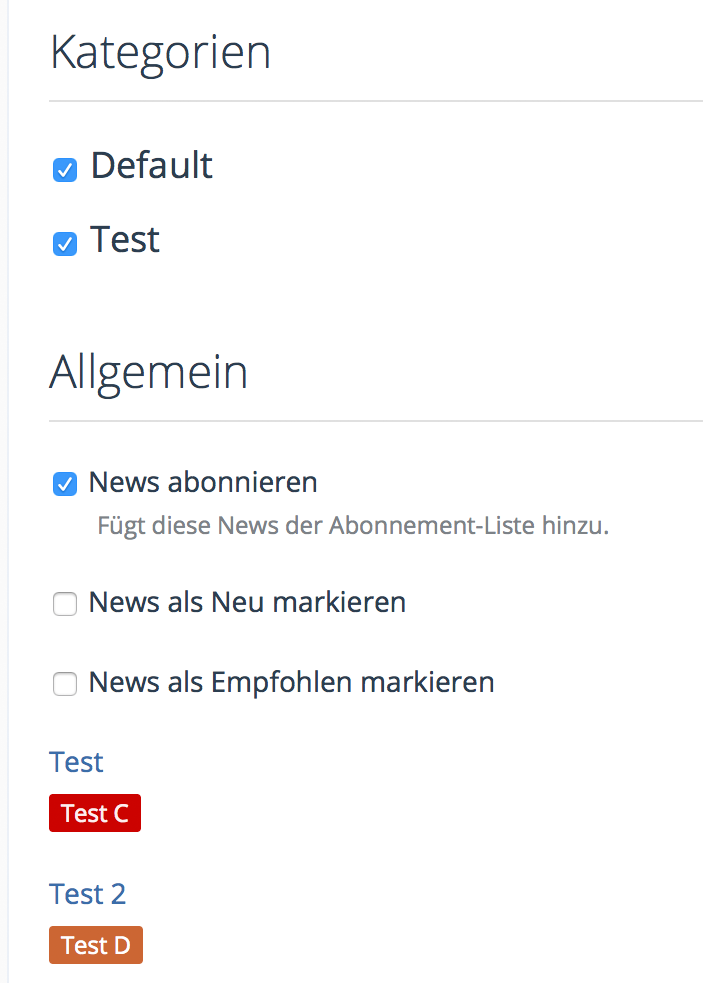Click the 'Test' category label text
703x983 pixels.
coord(125,240)
